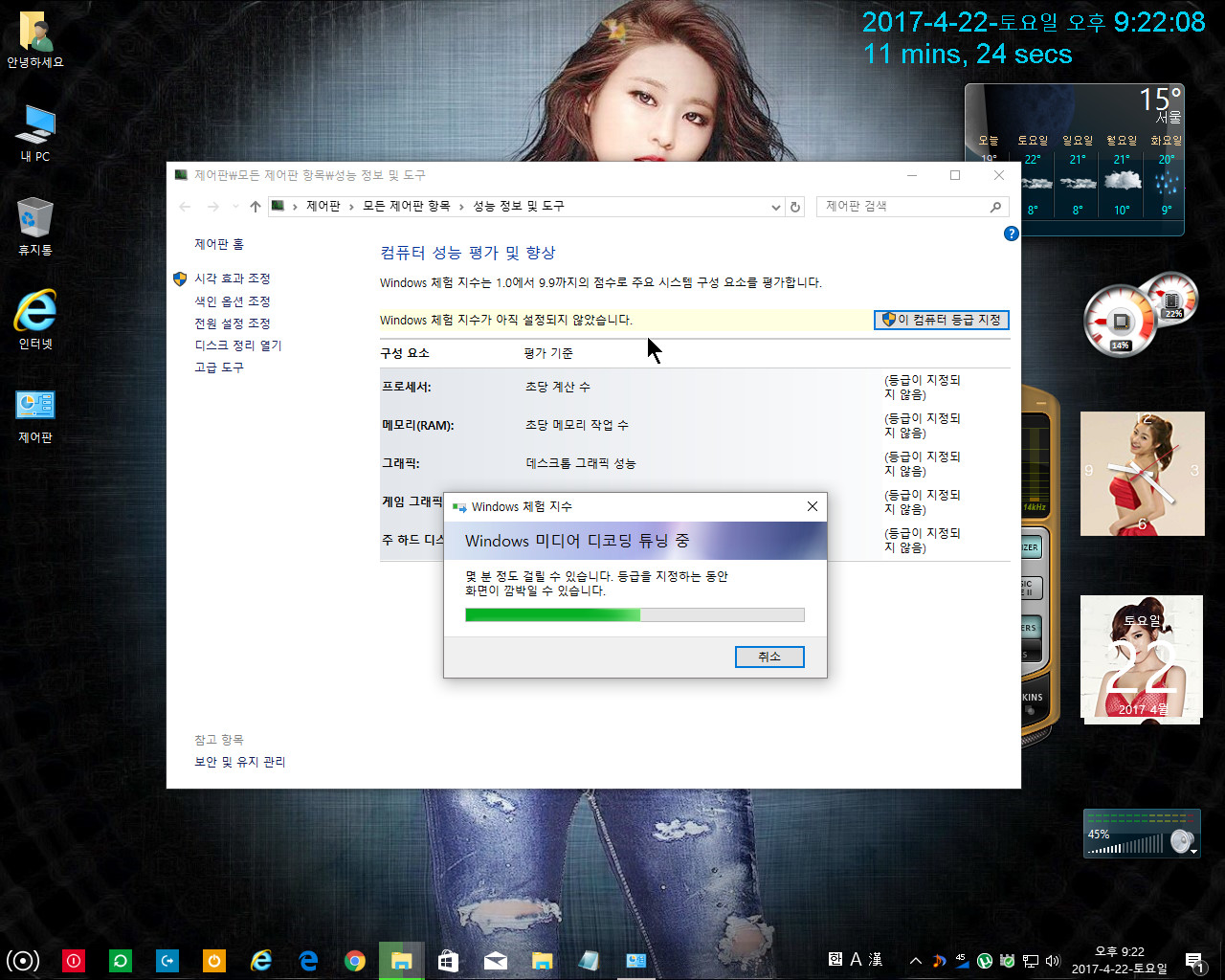Open 고급 도구 link
Screen dimensions: 1225x980
[219, 367]
